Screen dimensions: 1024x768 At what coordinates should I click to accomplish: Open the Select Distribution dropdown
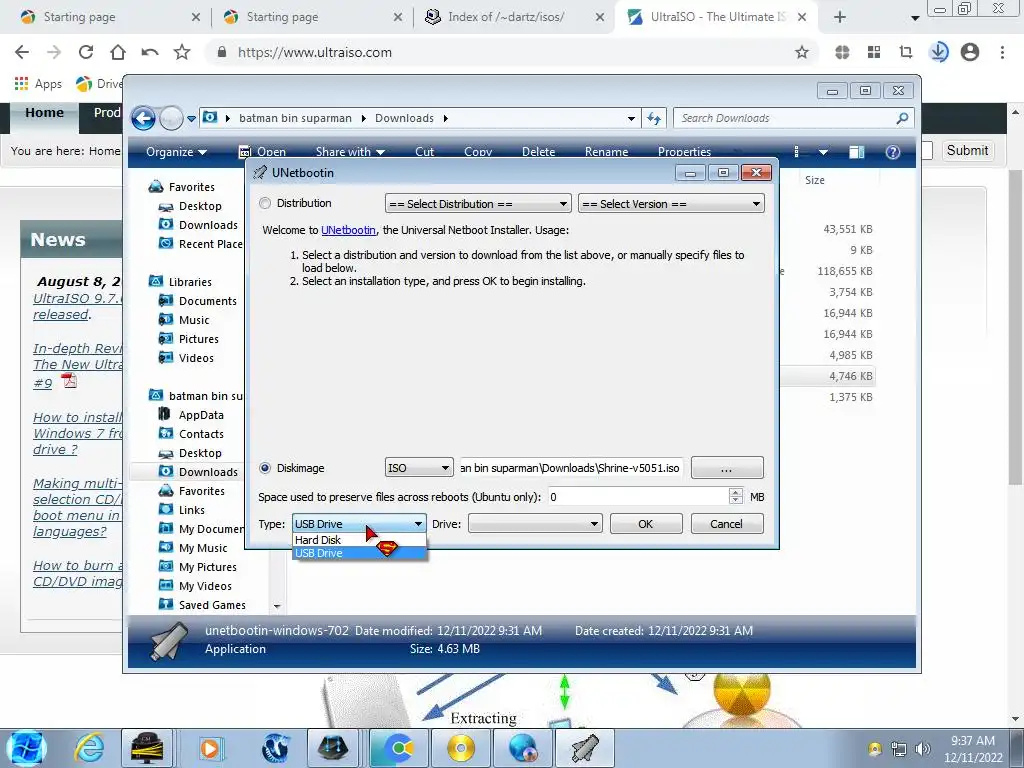478,204
